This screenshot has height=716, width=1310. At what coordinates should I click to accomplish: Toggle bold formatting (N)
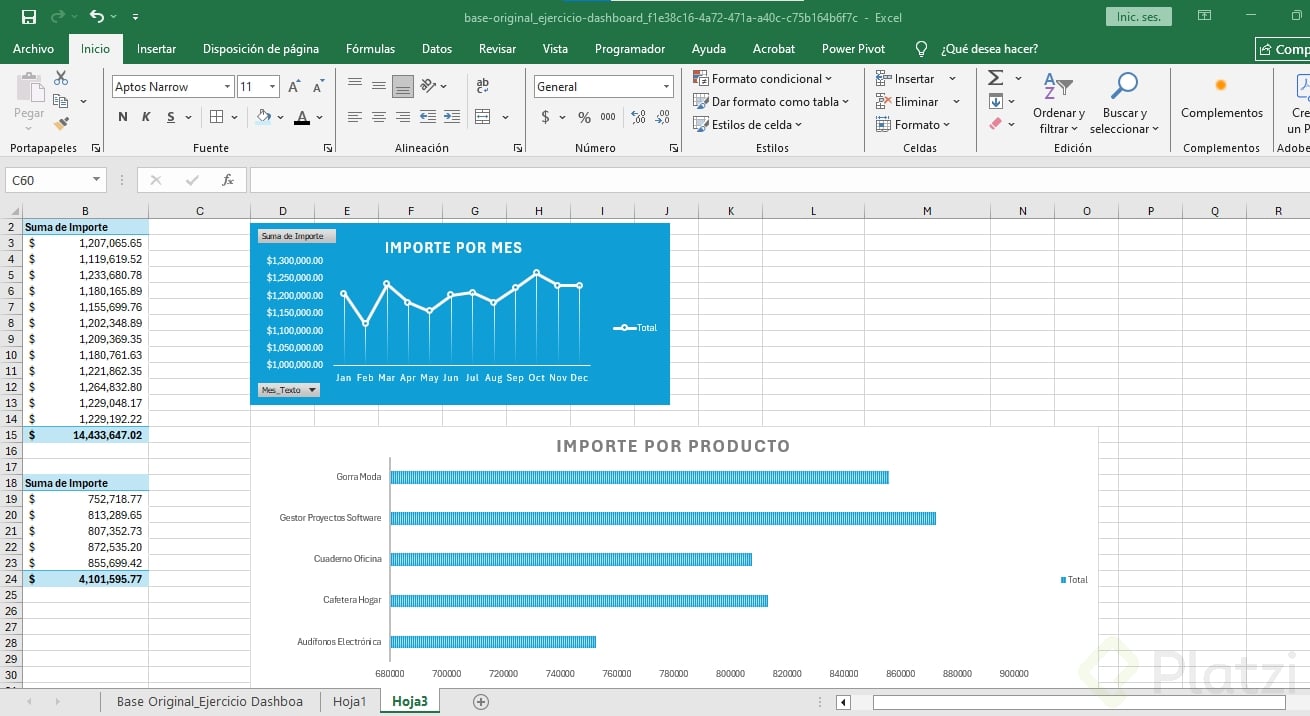(123, 117)
